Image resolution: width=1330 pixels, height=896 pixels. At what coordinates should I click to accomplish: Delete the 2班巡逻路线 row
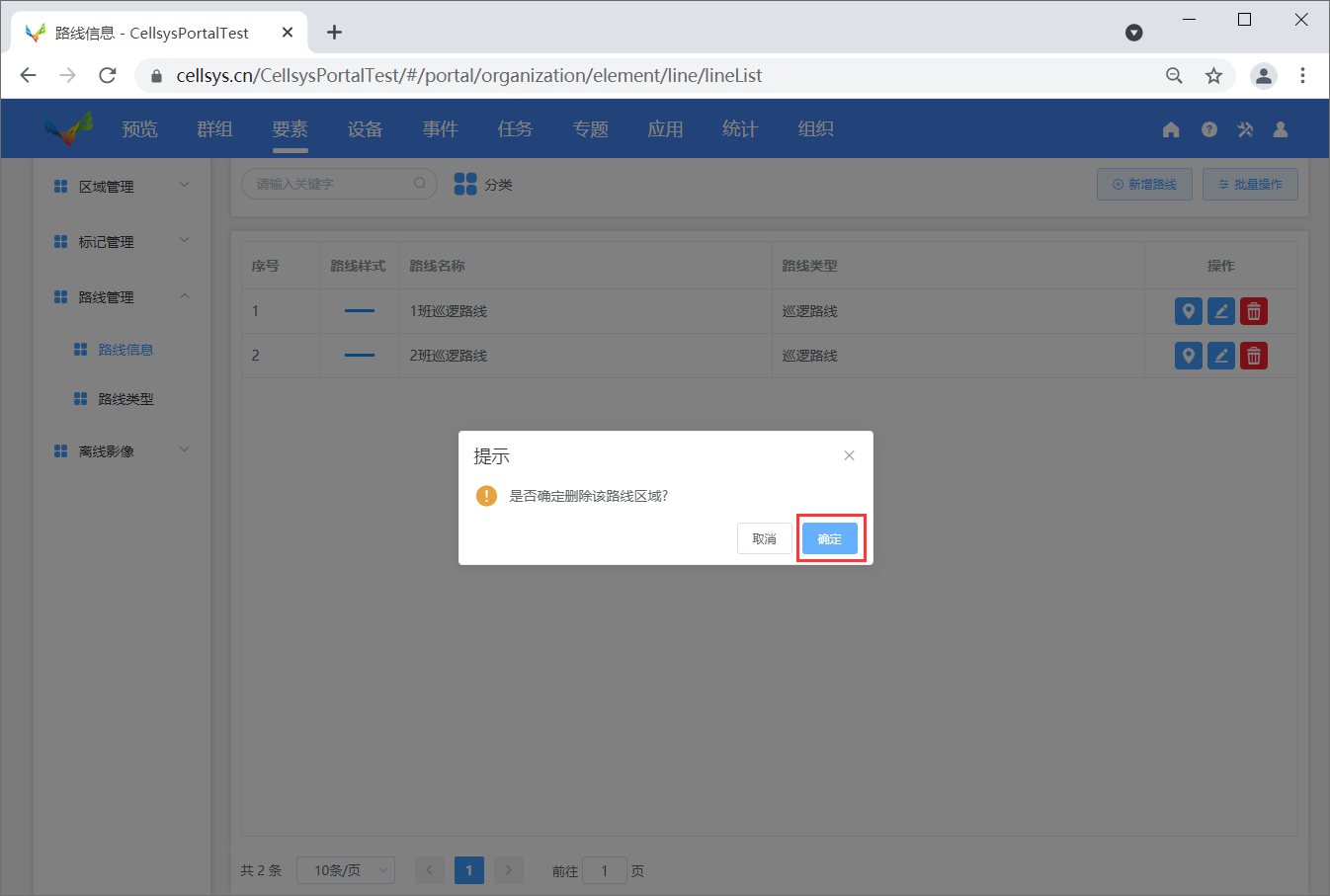point(1254,356)
